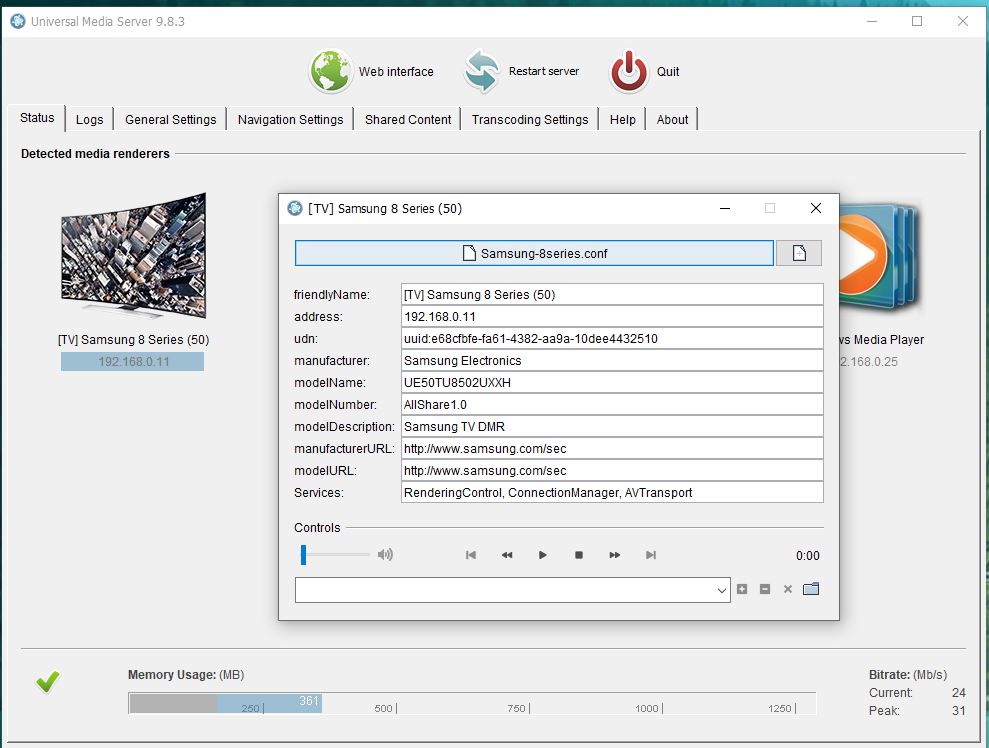Switch to the Transcoding Settings tab
The height and width of the screenshot is (748, 989).
coord(530,119)
